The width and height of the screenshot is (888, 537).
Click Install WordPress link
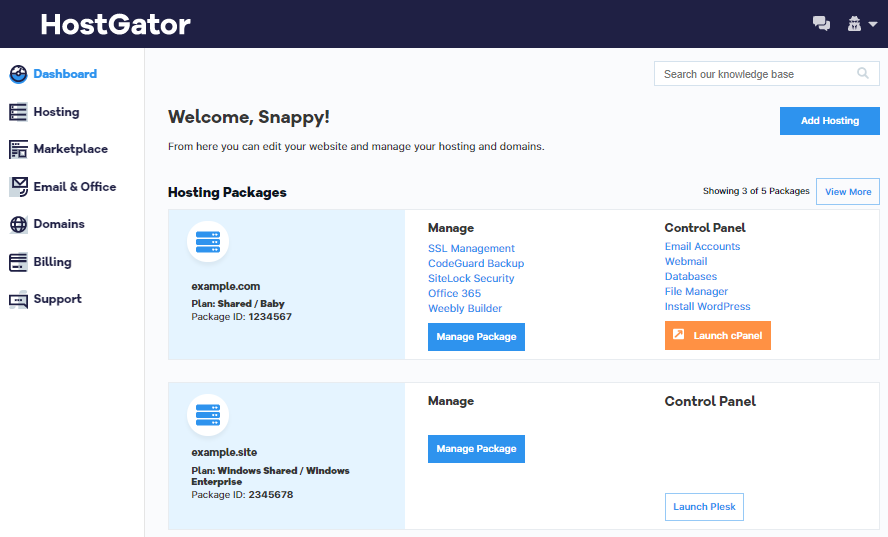(707, 306)
